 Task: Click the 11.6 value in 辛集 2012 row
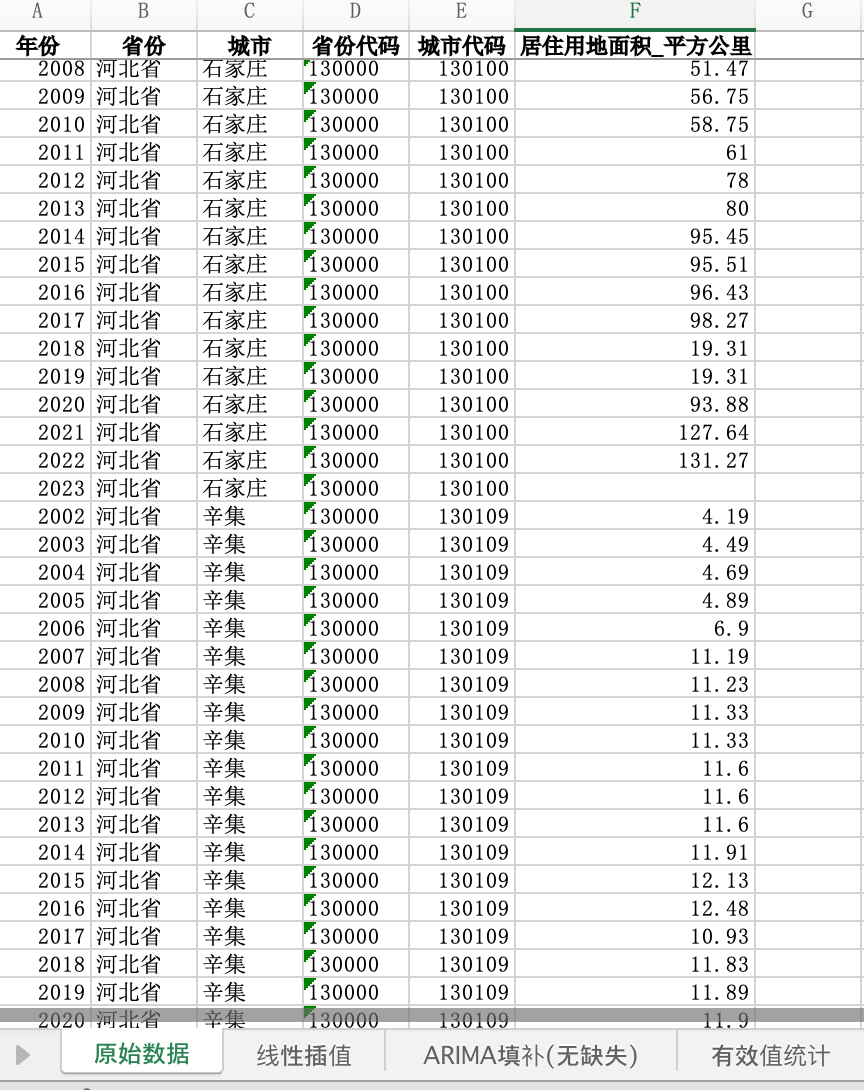click(x=635, y=796)
